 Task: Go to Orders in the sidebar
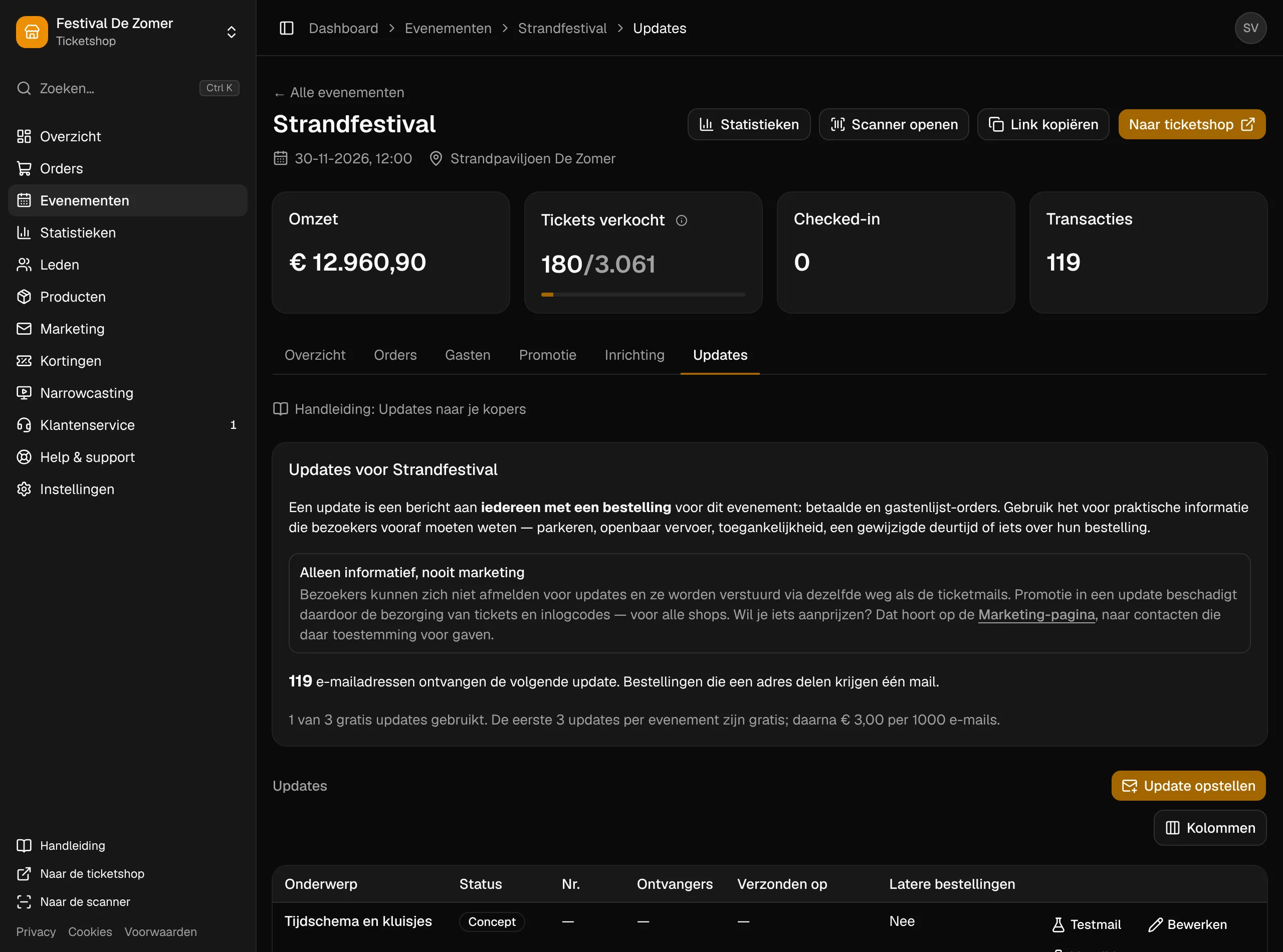(x=127, y=168)
